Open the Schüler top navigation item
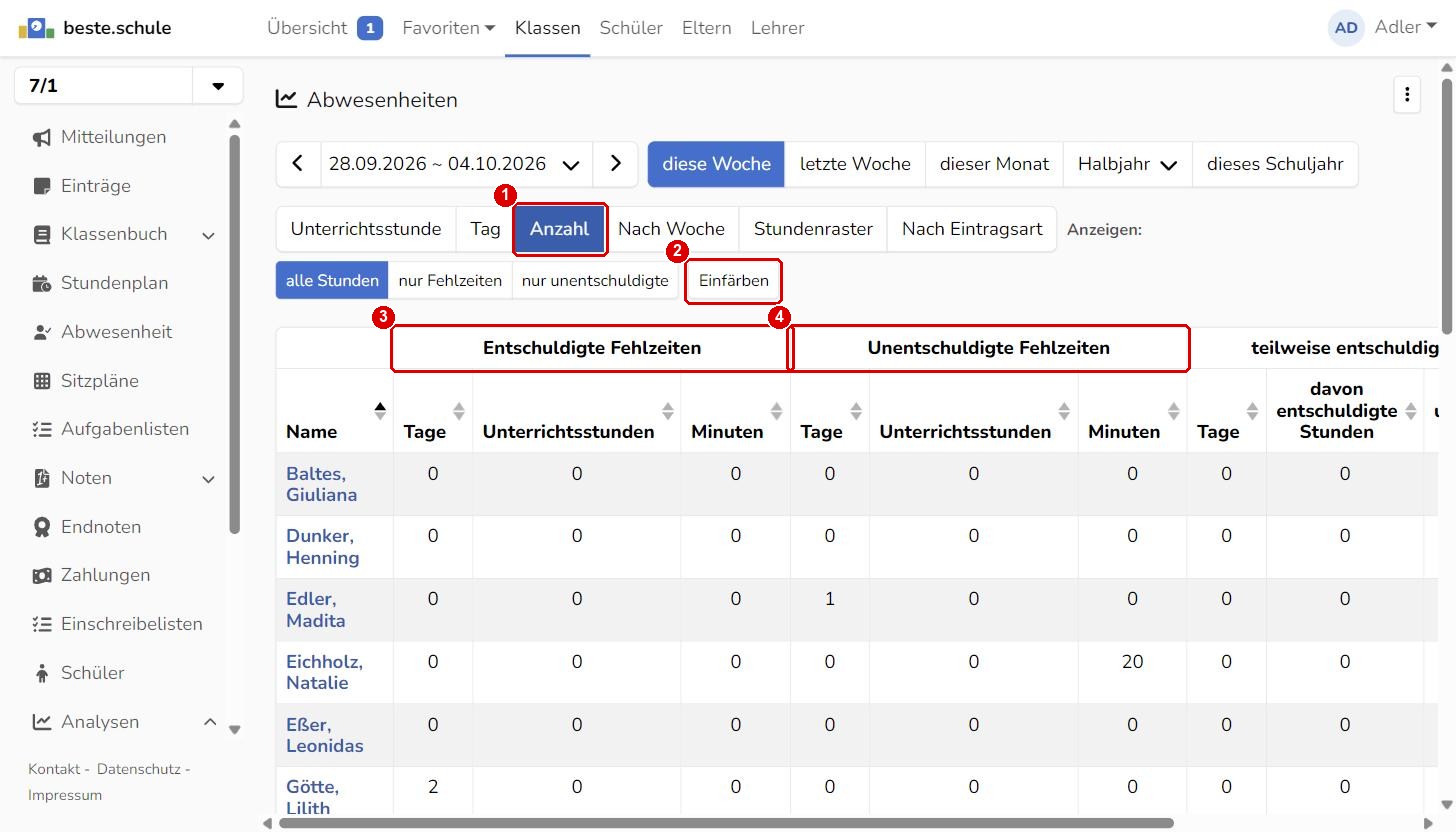The height and width of the screenshot is (832, 1456). (x=631, y=28)
